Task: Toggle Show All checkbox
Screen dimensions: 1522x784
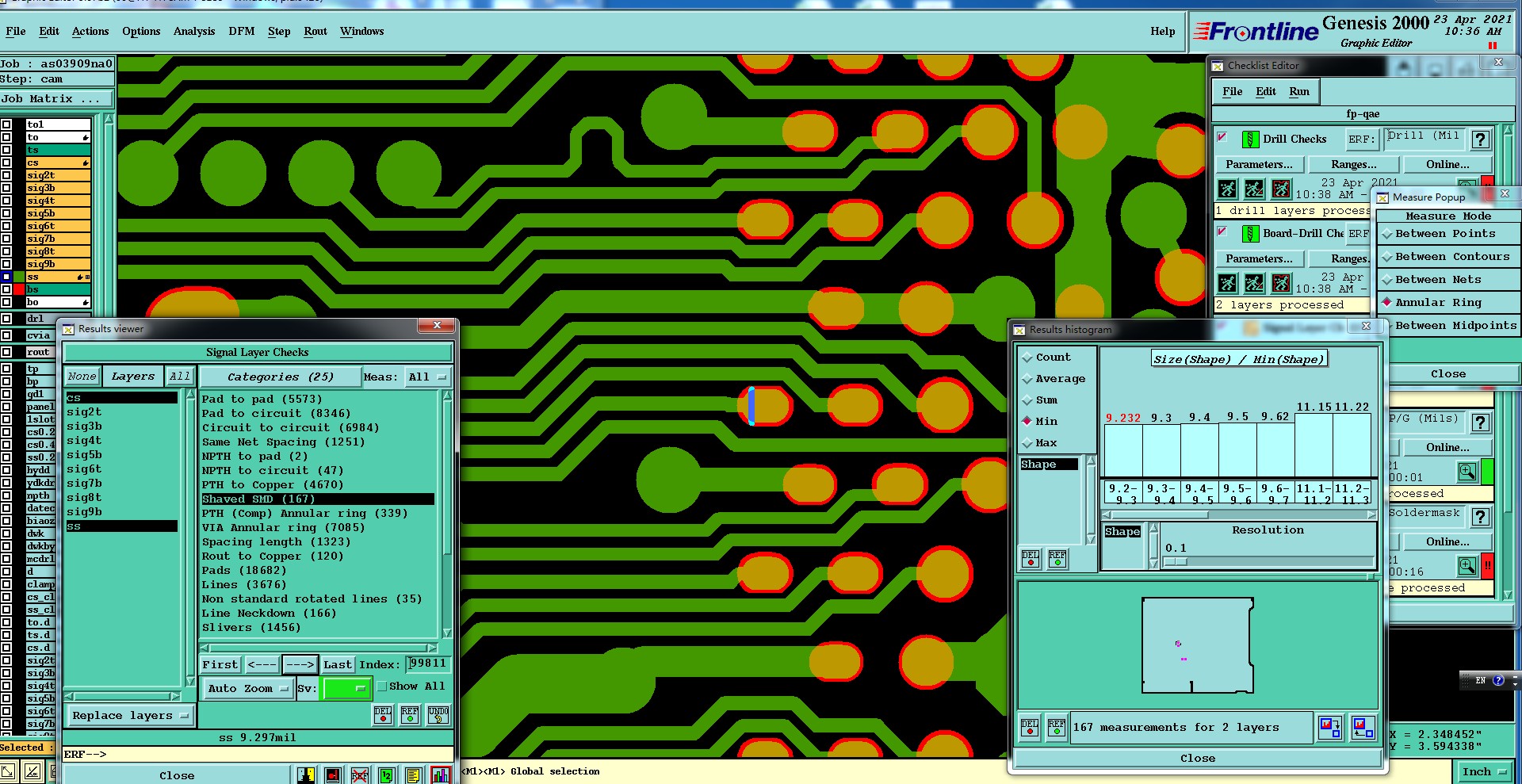Action: 381,686
